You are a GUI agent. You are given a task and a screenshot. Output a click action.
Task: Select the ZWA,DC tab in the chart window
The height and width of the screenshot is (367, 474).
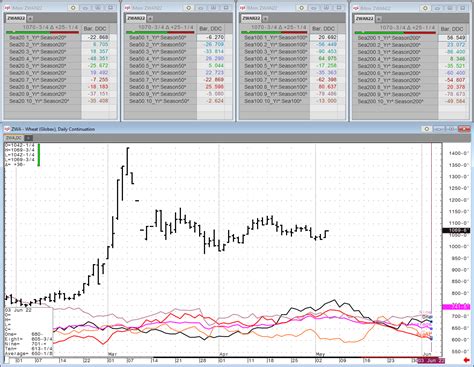14,138
